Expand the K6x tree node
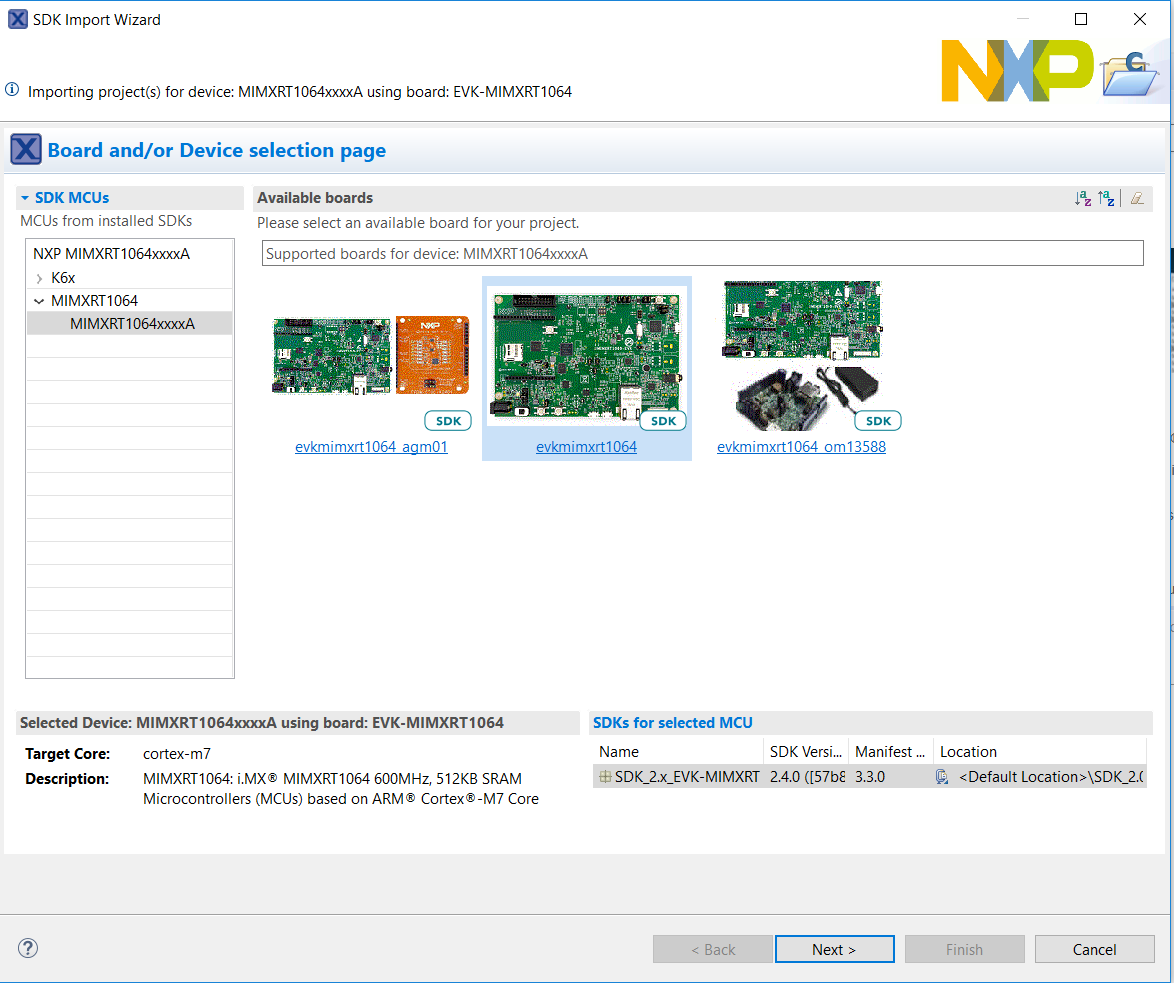The image size is (1174, 983). [x=39, y=278]
